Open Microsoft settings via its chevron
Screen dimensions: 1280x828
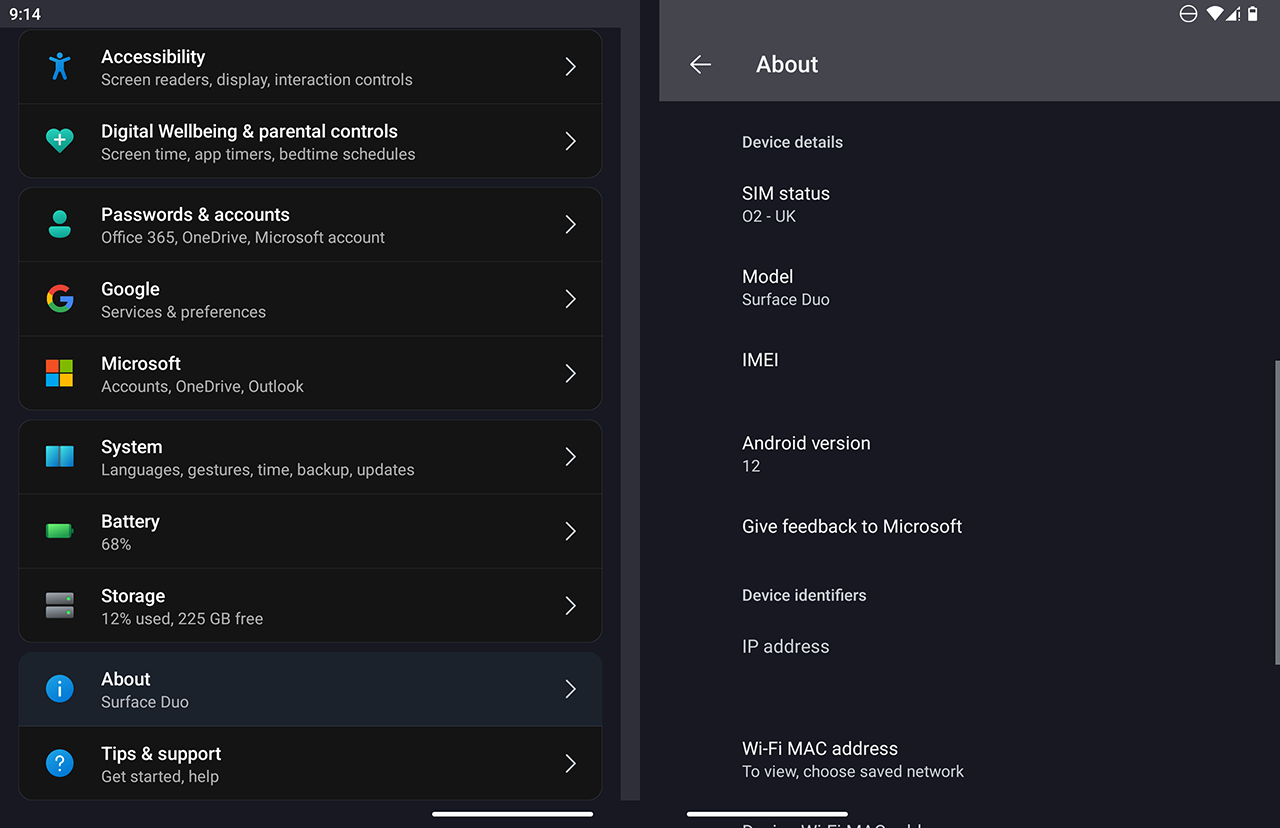(x=570, y=373)
